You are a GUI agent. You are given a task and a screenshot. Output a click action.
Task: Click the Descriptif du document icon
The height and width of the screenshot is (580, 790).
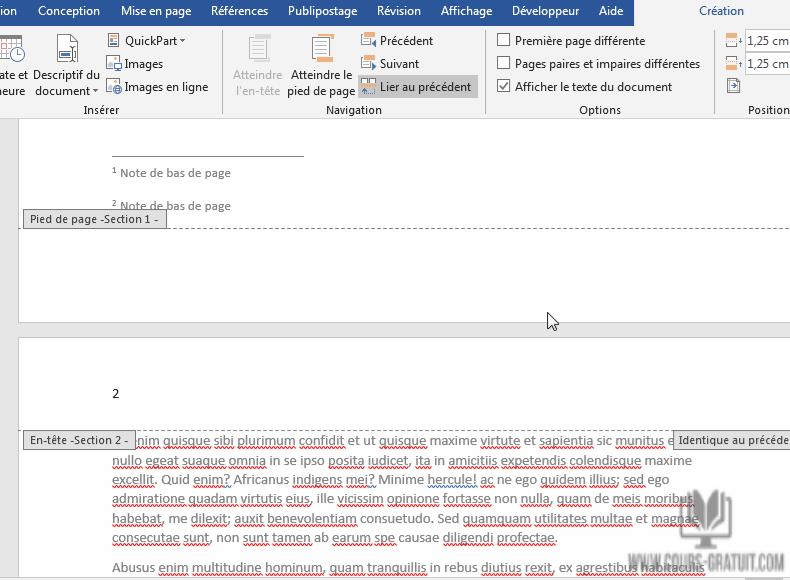(x=67, y=48)
